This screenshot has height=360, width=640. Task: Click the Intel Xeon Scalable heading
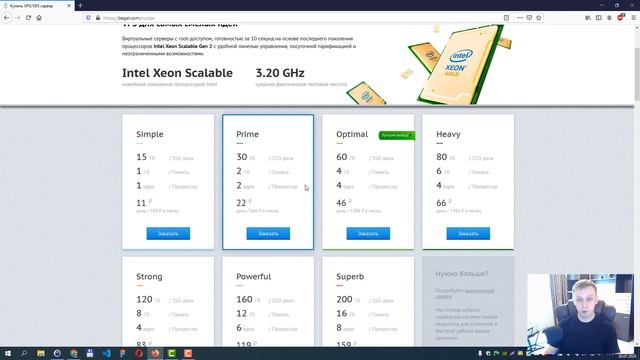coord(178,73)
